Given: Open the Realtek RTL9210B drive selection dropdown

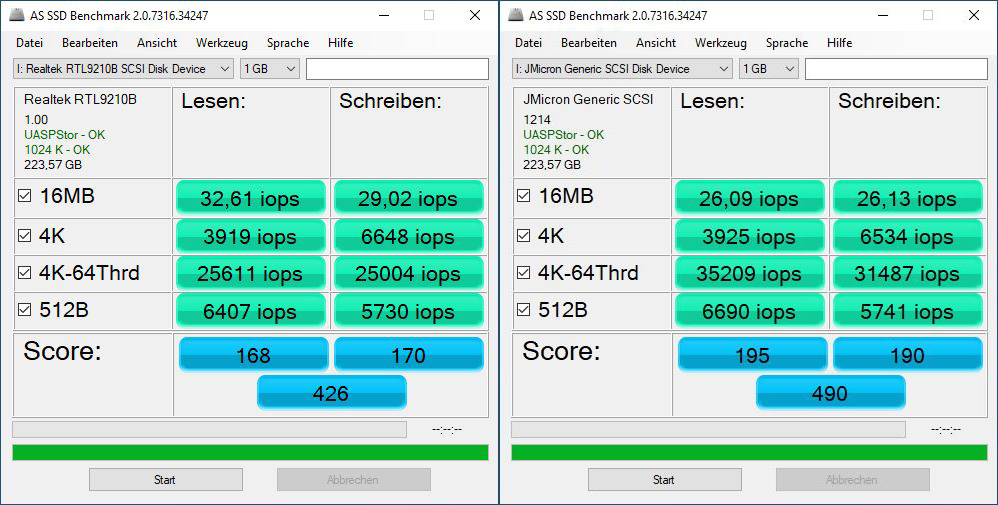Looking at the screenshot, I should coord(123,69).
